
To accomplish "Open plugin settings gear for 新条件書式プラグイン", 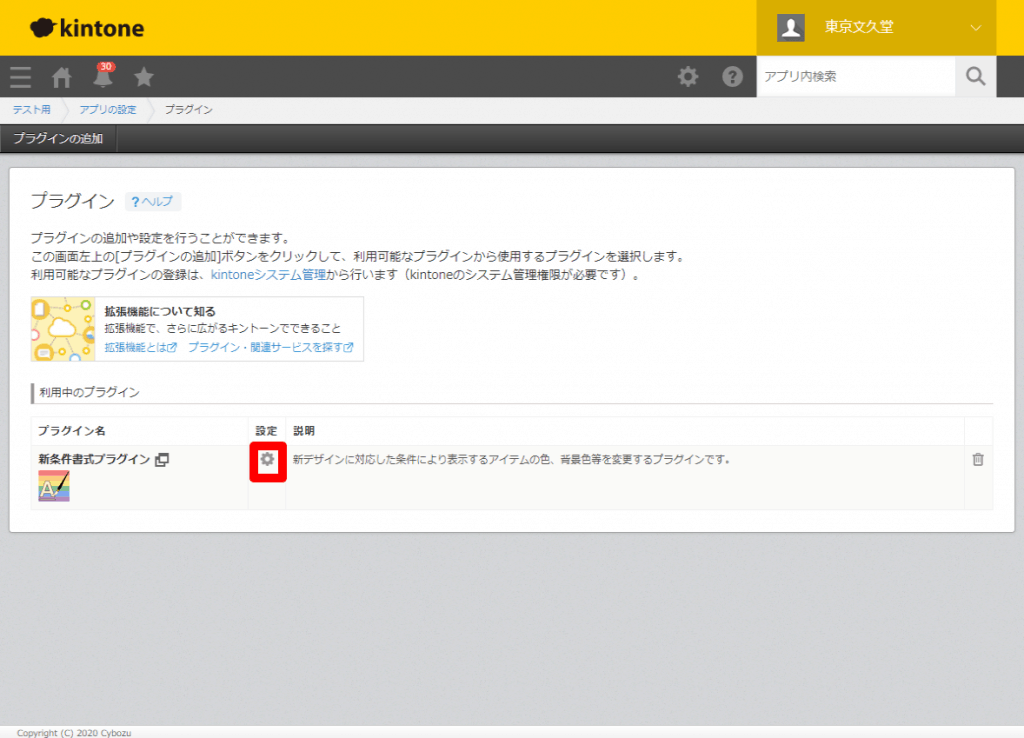I will click(267, 460).
